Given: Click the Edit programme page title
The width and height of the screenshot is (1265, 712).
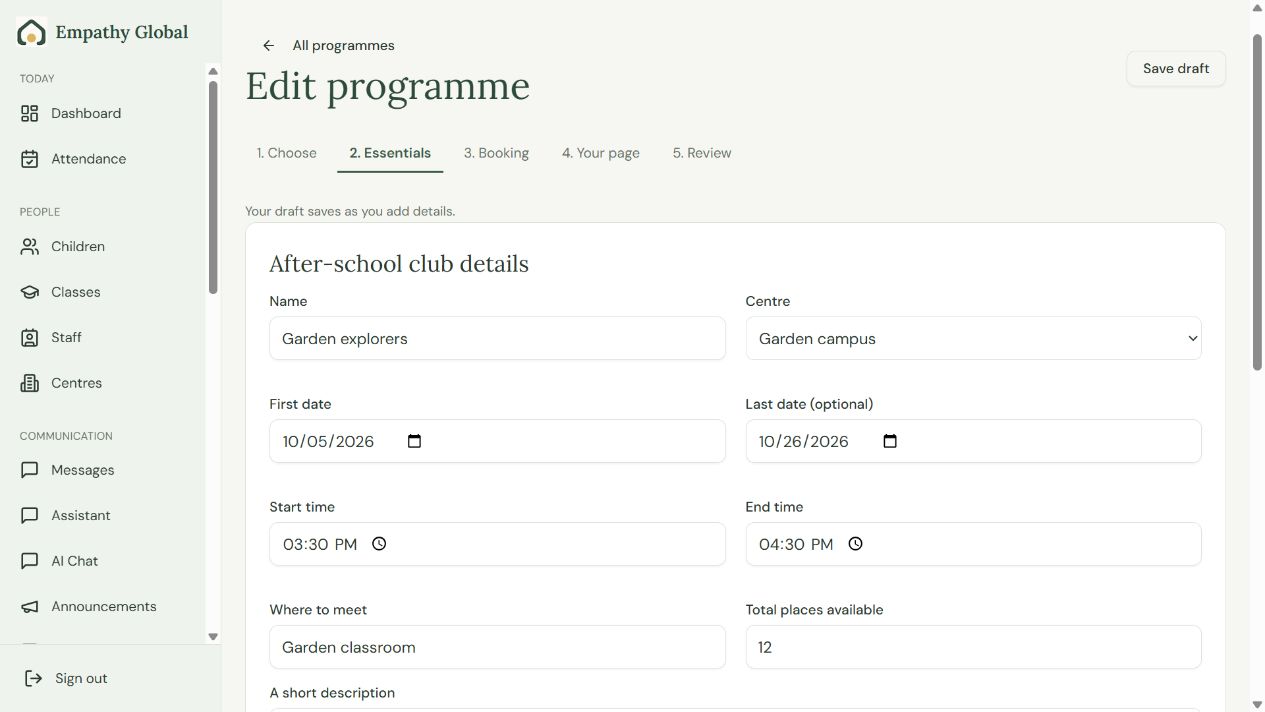Looking at the screenshot, I should point(388,86).
